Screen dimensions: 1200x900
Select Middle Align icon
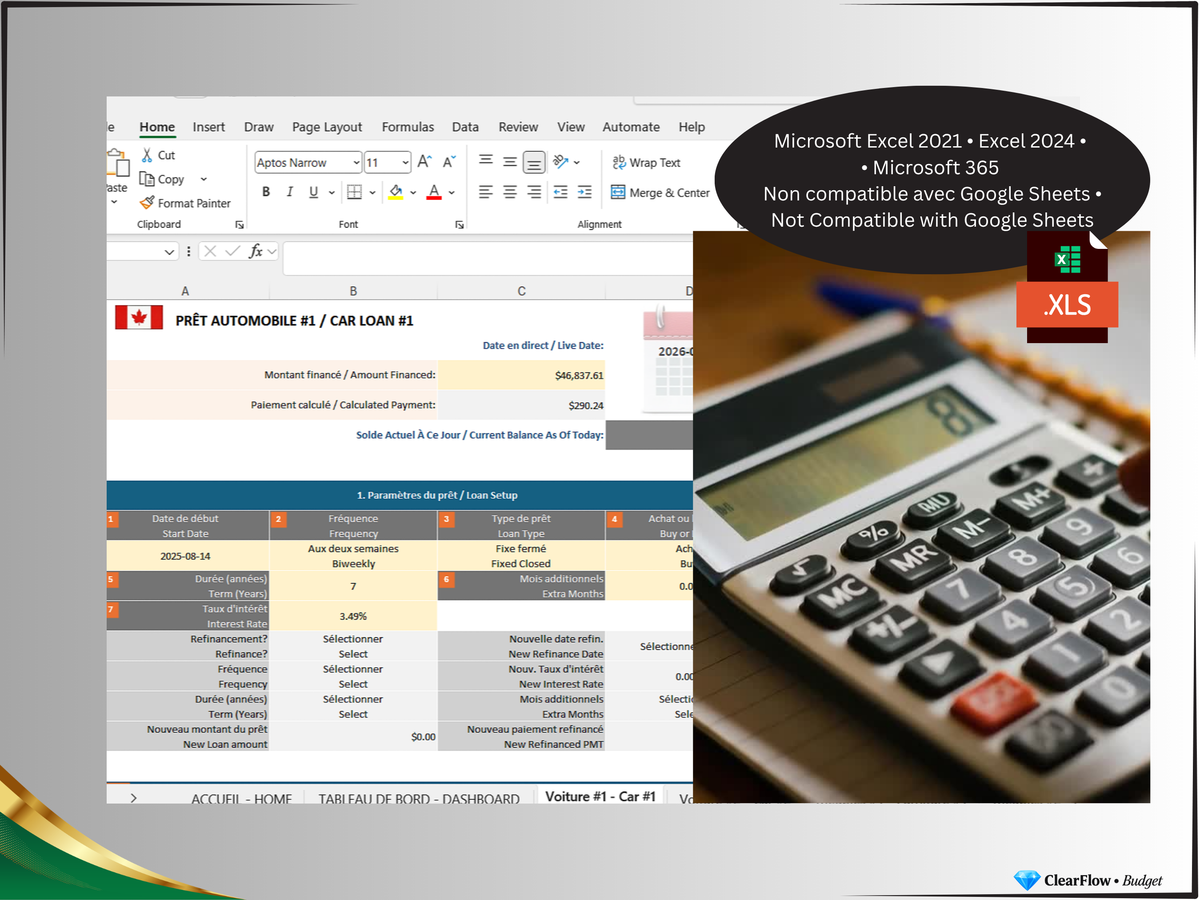510,162
